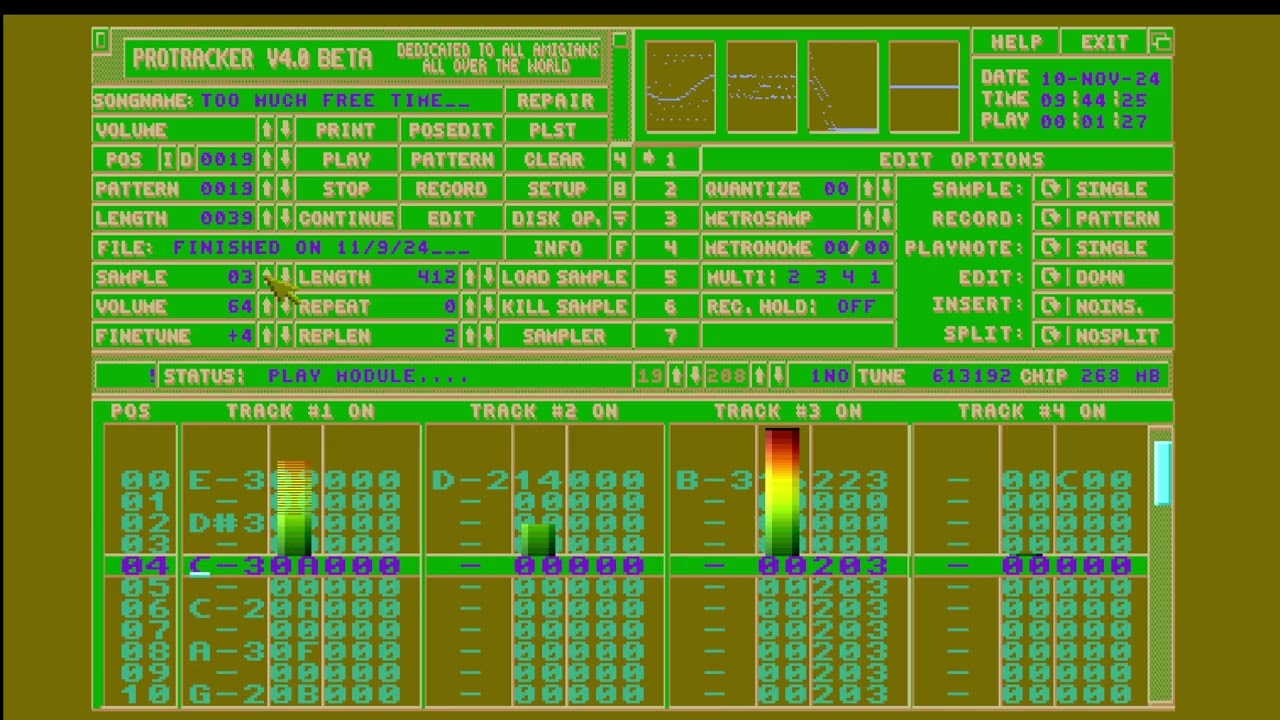Viewport: 1280px width, 720px height.
Task: Increase REPEAT value with the up arrow
Action: [470, 307]
